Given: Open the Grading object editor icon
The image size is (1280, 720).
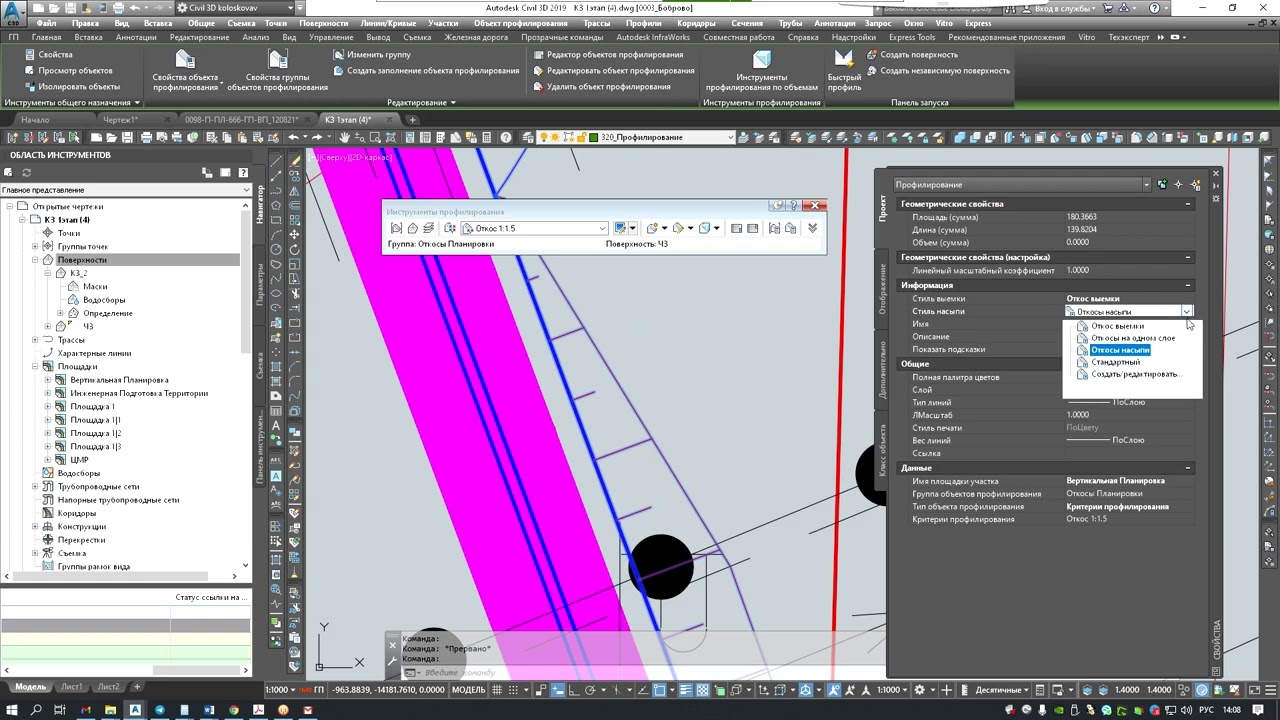Looking at the screenshot, I should (x=538, y=55).
